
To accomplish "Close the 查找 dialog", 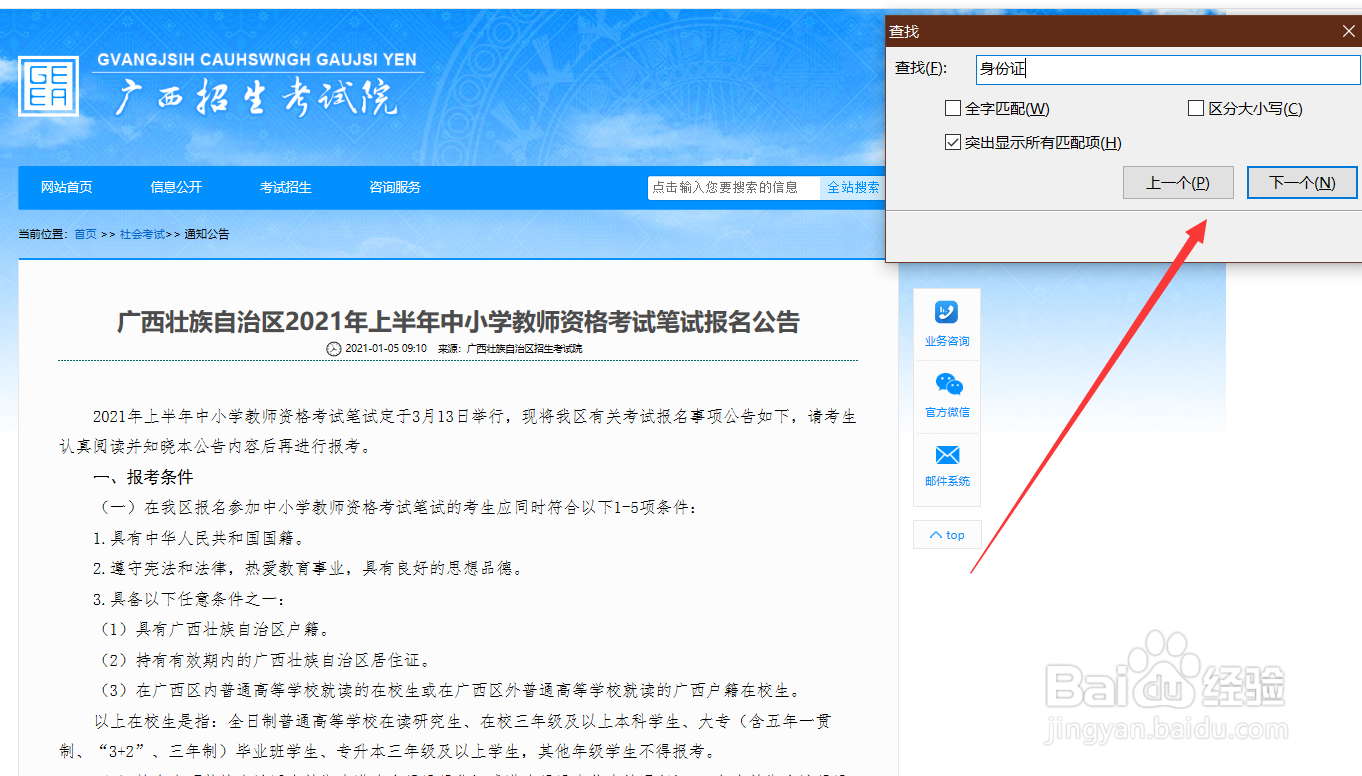I will (1348, 31).
